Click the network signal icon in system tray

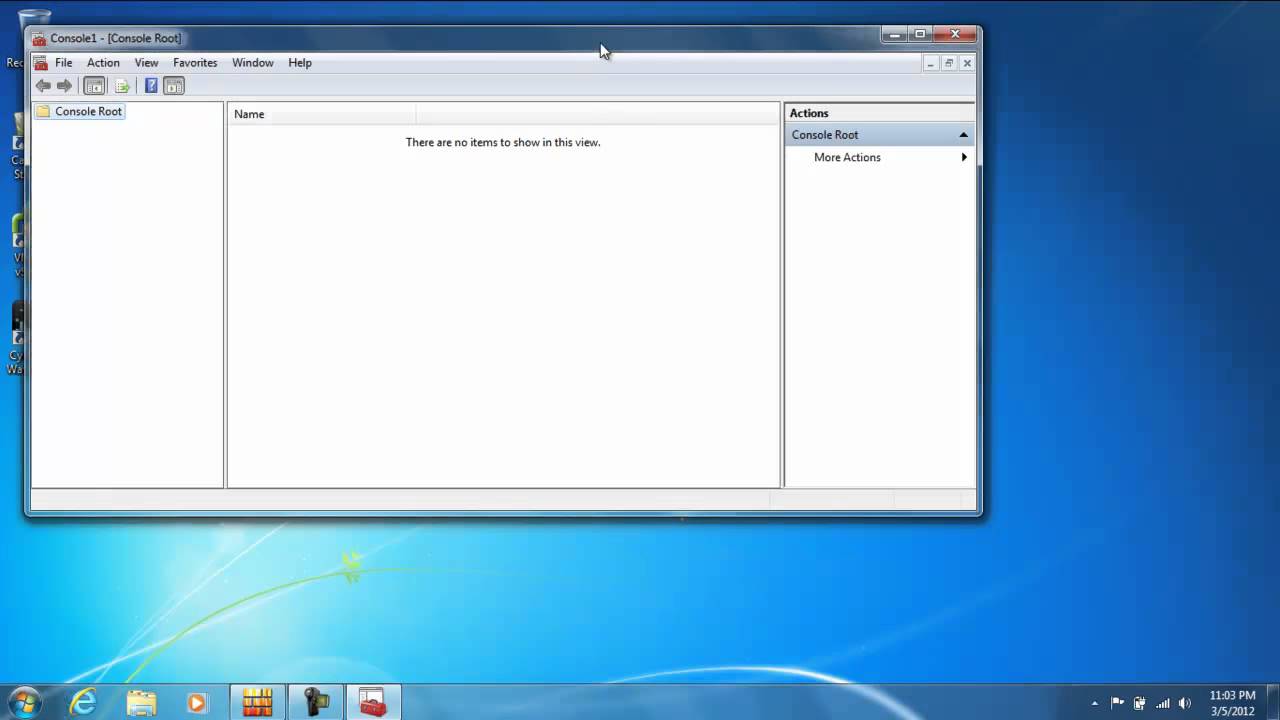[x=1162, y=703]
